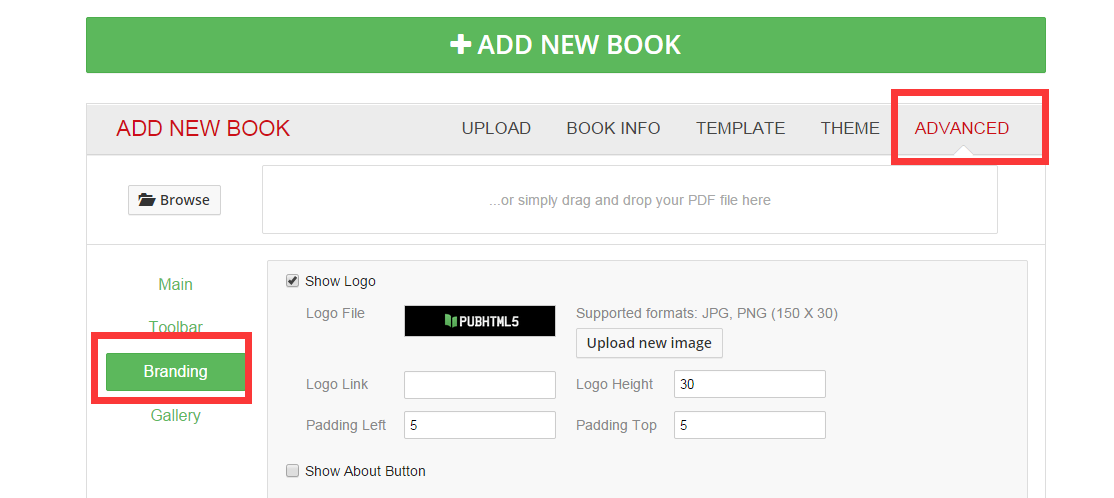1114x498 pixels.
Task: Click the Padding Left input field
Action: [x=480, y=426]
